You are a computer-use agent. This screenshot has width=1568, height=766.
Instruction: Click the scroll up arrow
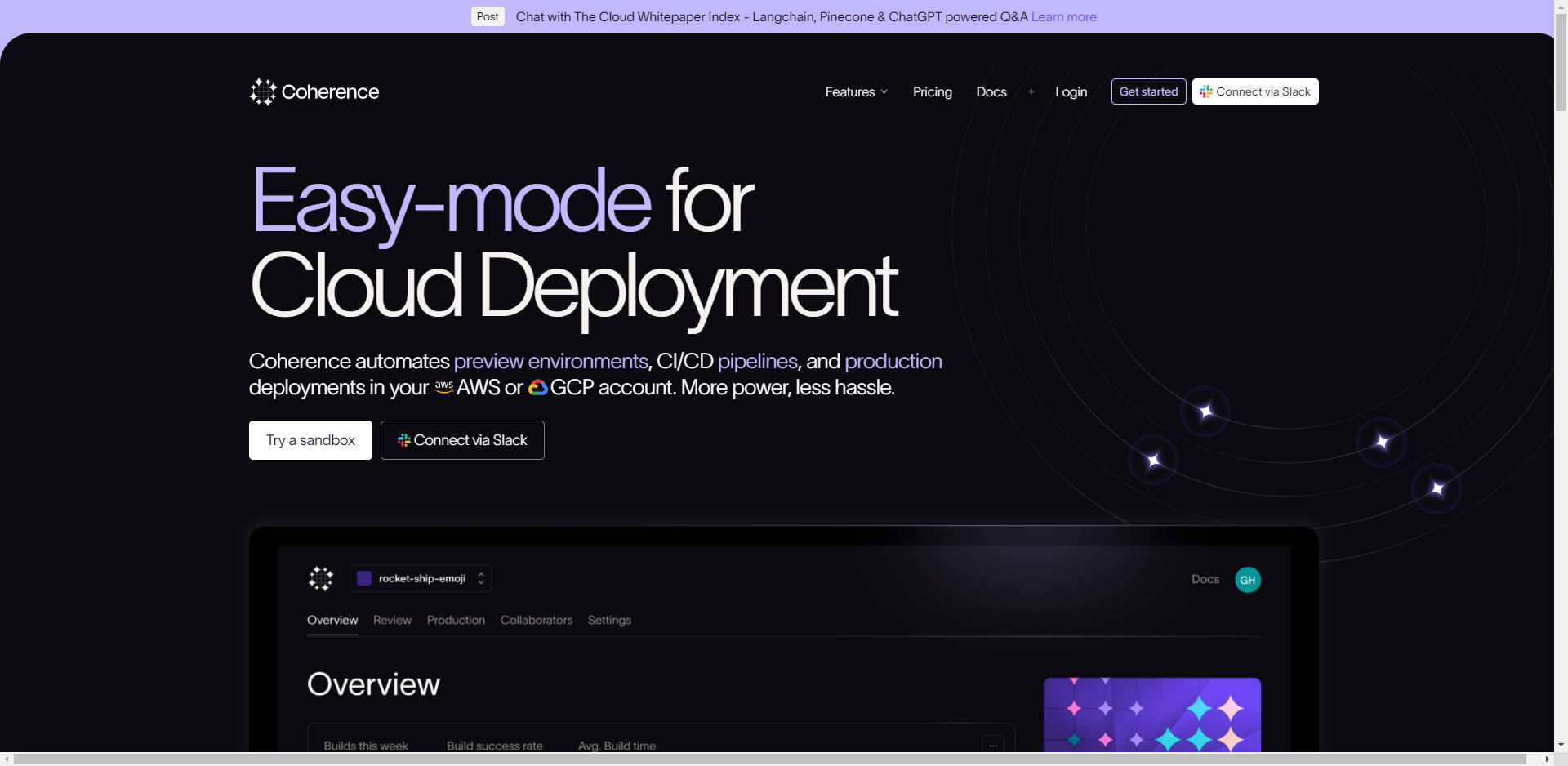click(x=1561, y=6)
